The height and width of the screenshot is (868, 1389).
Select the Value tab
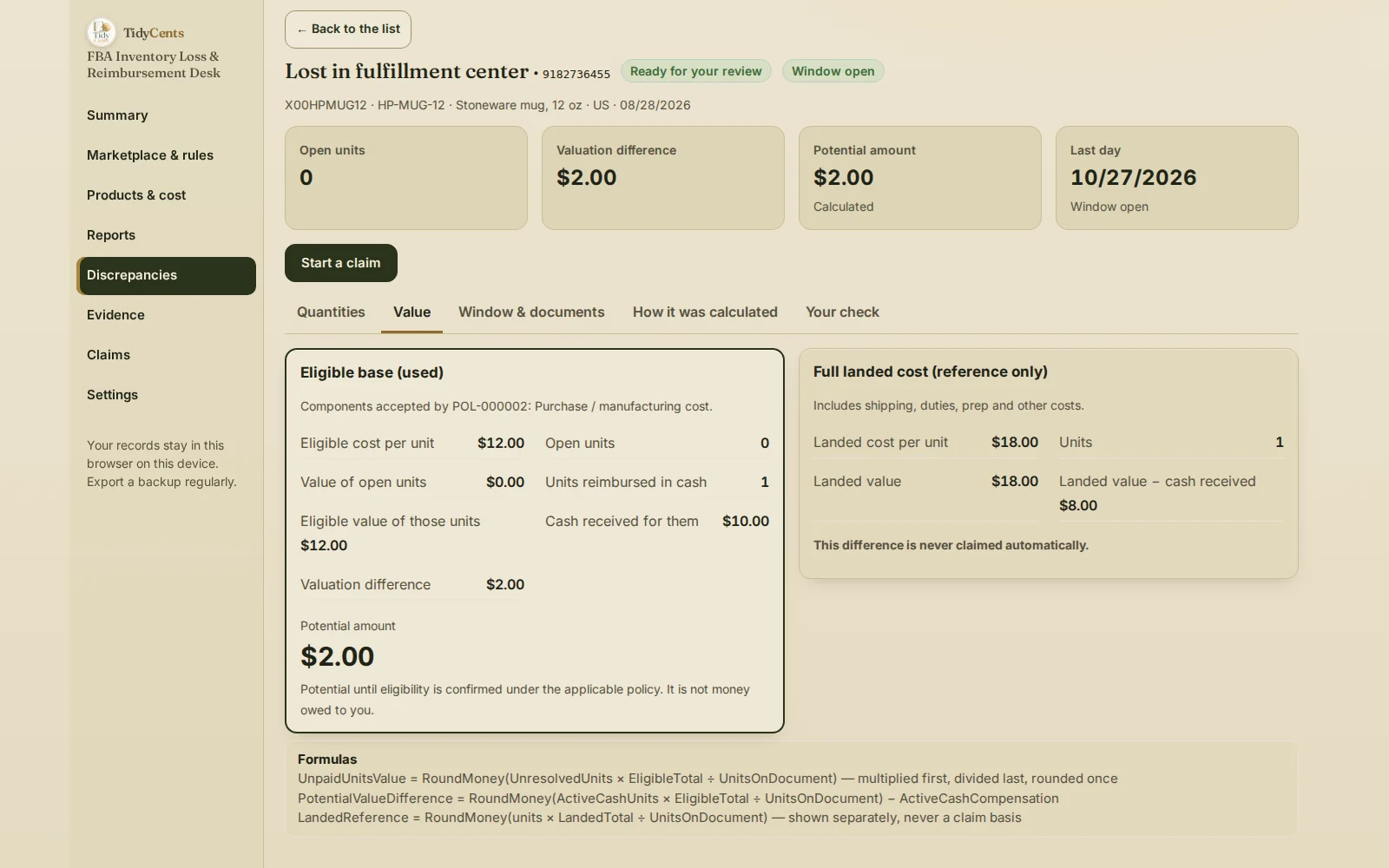click(411, 312)
